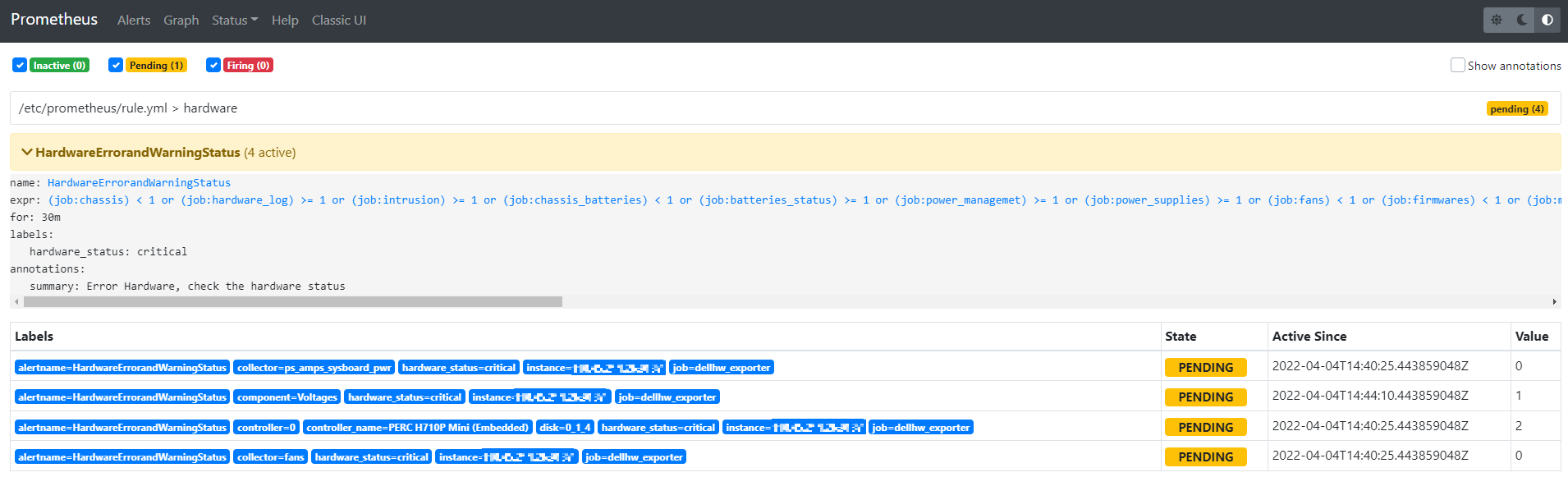The height and width of the screenshot is (477, 1568).
Task: Click the 14:44:10 active since timestamp
Action: click(x=1370, y=396)
